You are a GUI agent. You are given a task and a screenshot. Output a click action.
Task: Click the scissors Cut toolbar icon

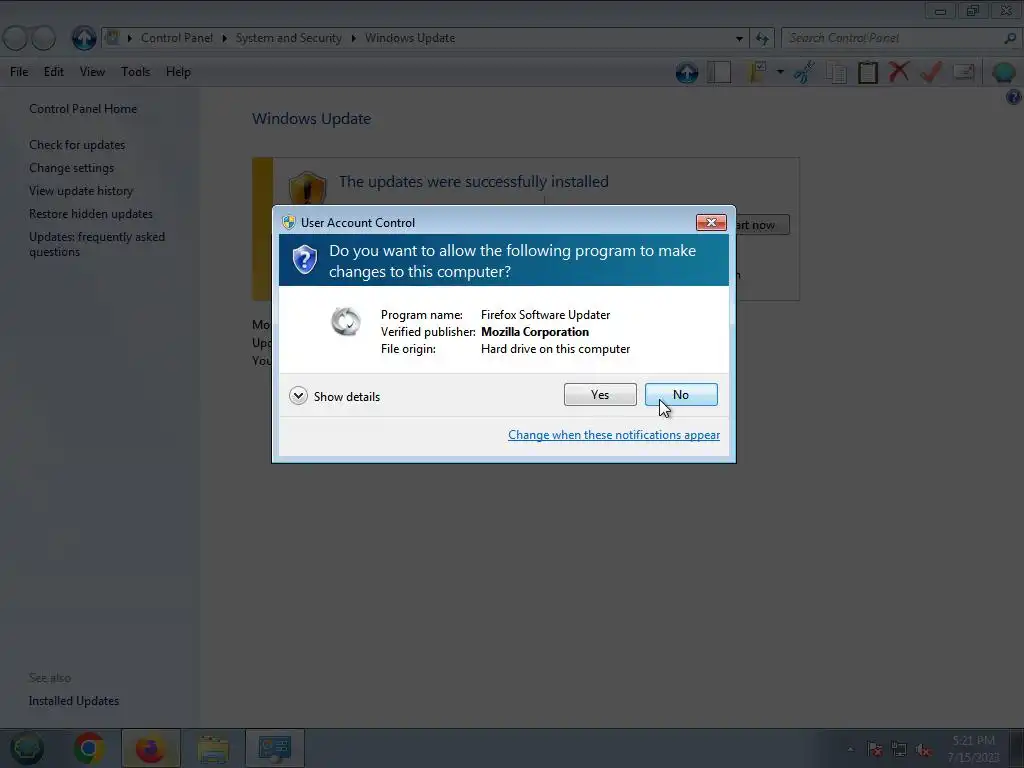pyautogui.click(x=804, y=72)
